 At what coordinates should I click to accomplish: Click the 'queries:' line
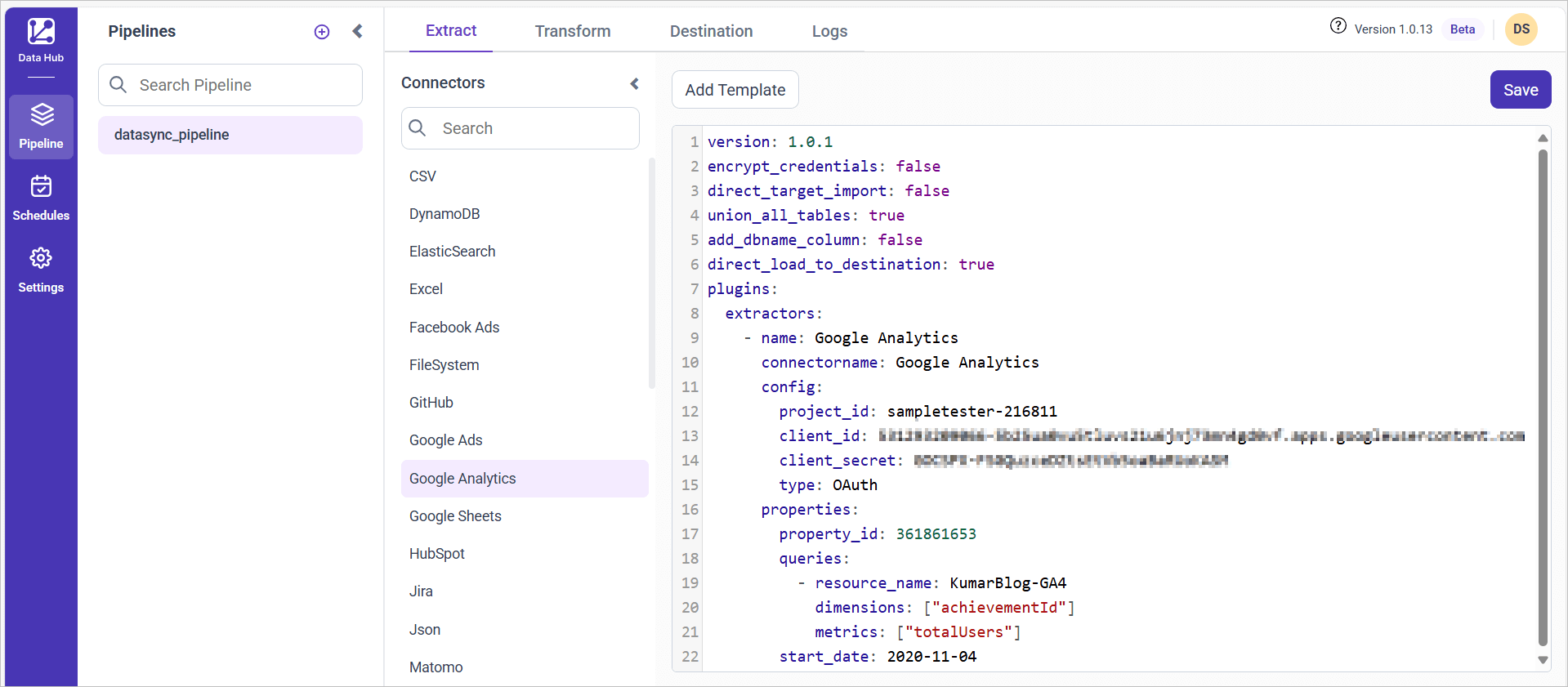814,559
